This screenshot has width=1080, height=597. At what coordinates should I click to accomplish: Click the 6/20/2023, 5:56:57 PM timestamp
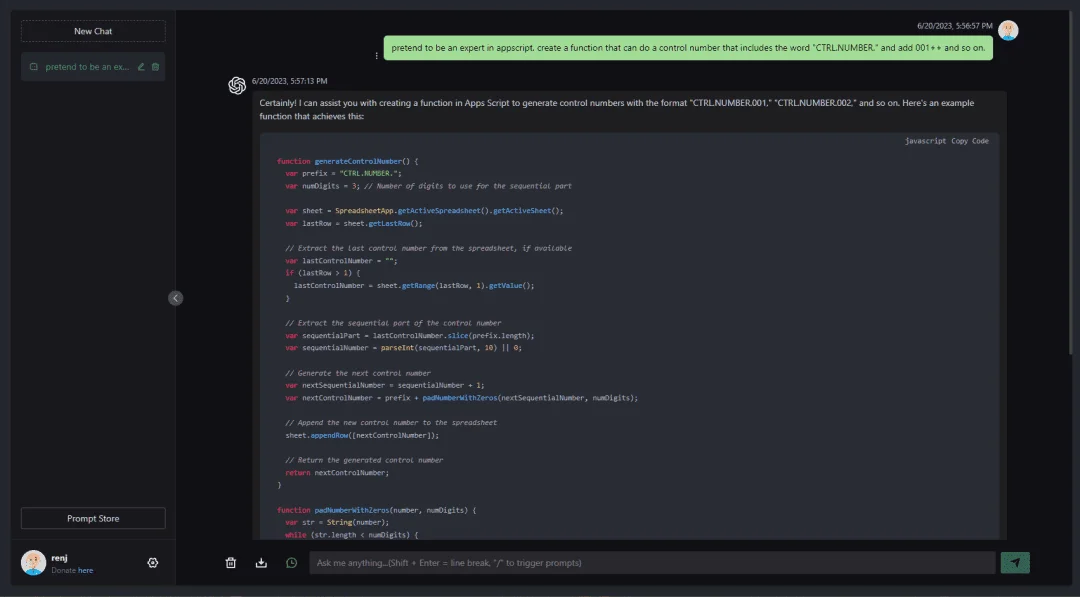(955, 26)
